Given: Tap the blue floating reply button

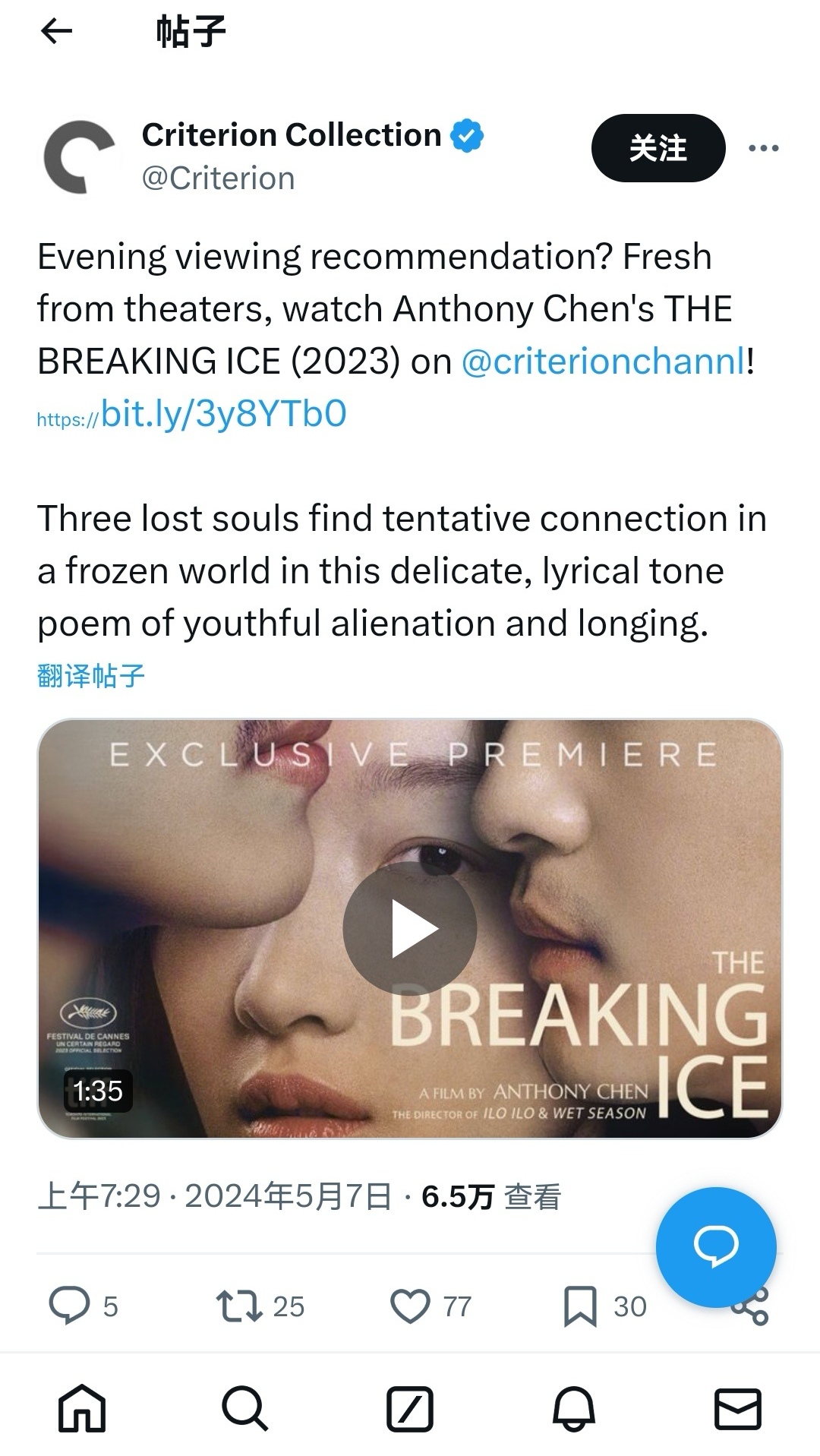Looking at the screenshot, I should 716,1247.
